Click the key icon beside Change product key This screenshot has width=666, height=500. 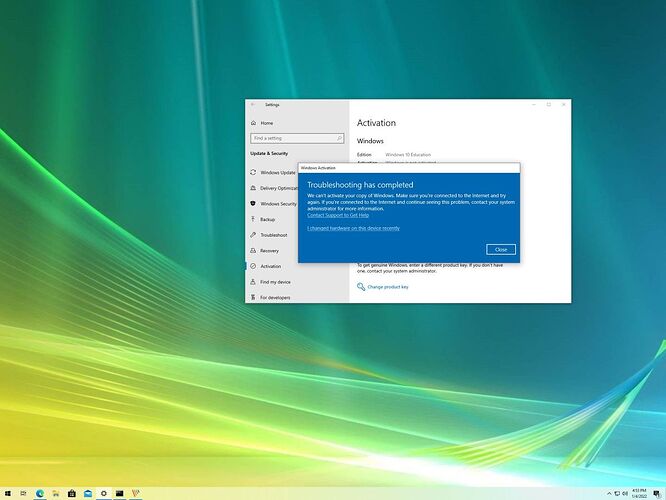coord(361,287)
